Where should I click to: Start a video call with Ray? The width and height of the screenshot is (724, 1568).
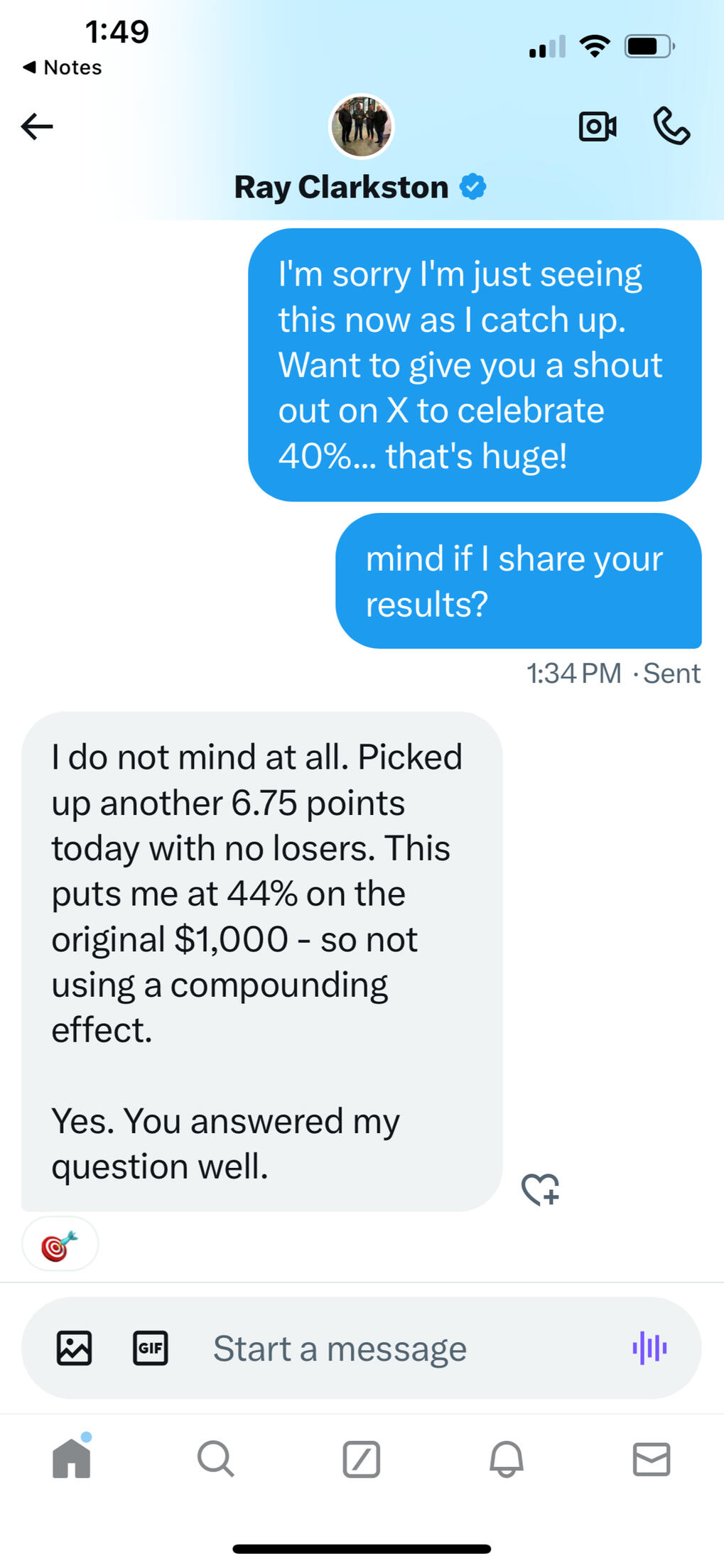pos(597,127)
